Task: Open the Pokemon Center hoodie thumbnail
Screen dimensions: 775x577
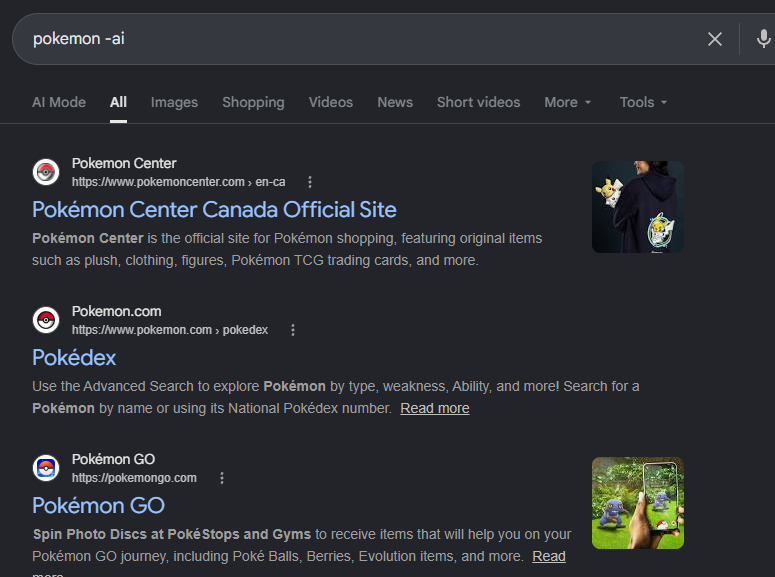Action: pyautogui.click(x=638, y=207)
